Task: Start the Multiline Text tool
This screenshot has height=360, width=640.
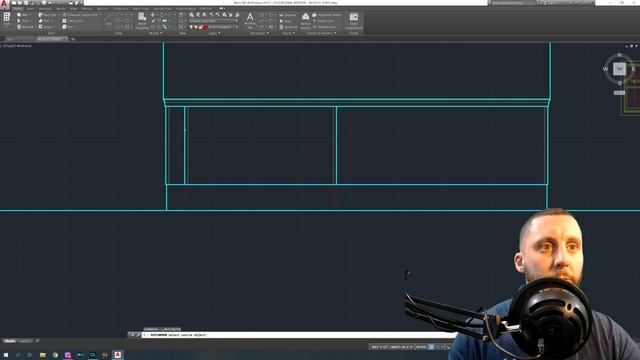Action: (250, 20)
